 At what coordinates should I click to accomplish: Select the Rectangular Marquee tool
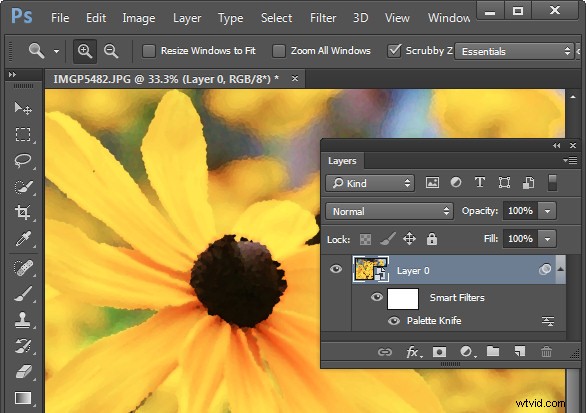(x=23, y=135)
